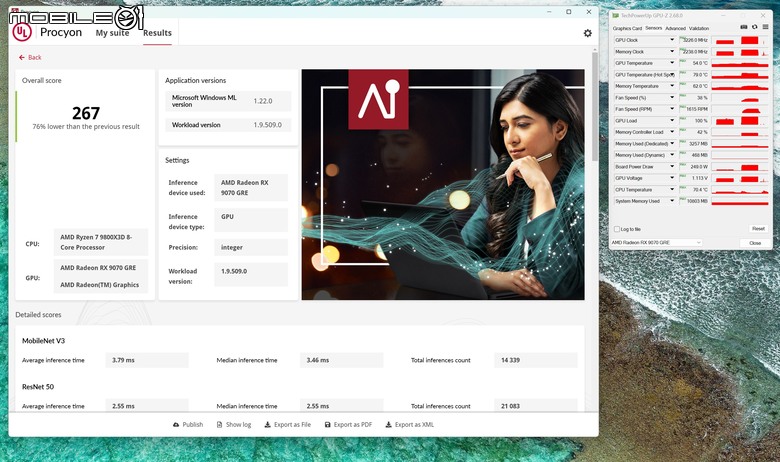Expand the GPU Temperature (Hot Spot) dropdown

click(x=672, y=75)
